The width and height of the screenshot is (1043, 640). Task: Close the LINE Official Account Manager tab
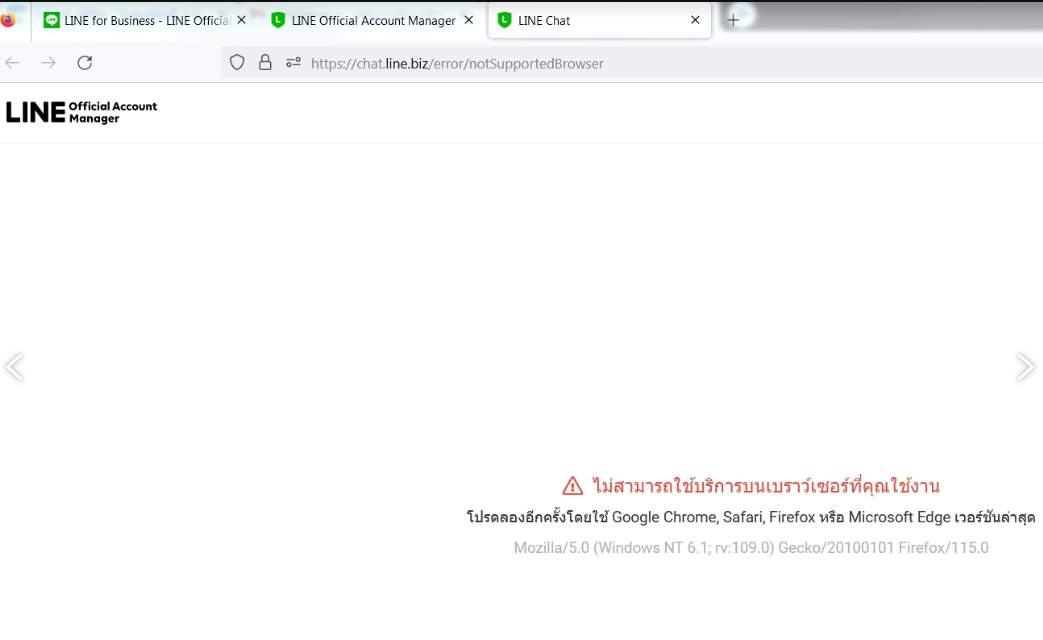pos(469,21)
